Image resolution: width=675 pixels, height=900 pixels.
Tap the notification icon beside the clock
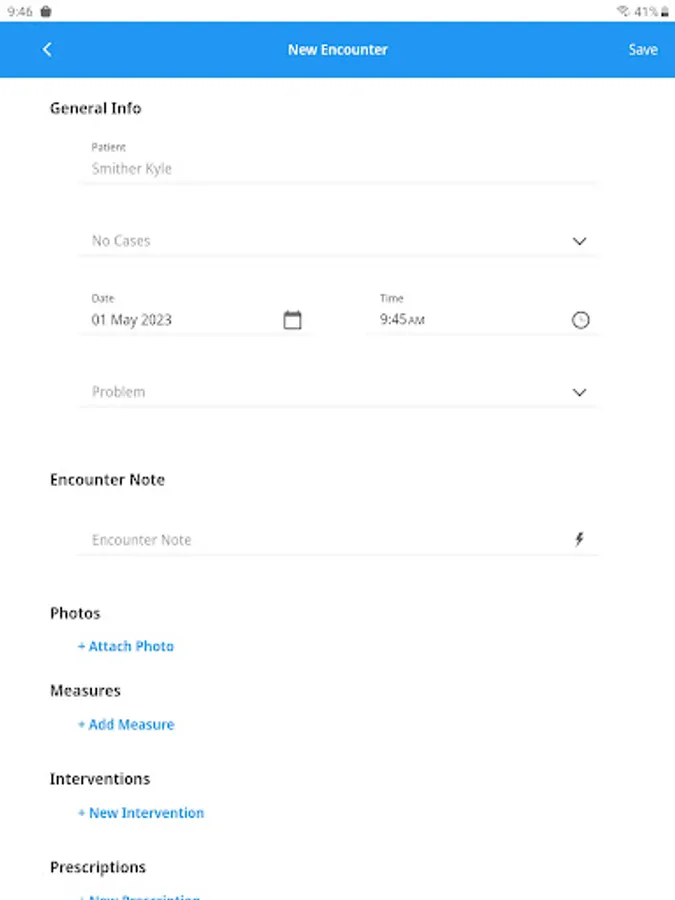pos(46,12)
